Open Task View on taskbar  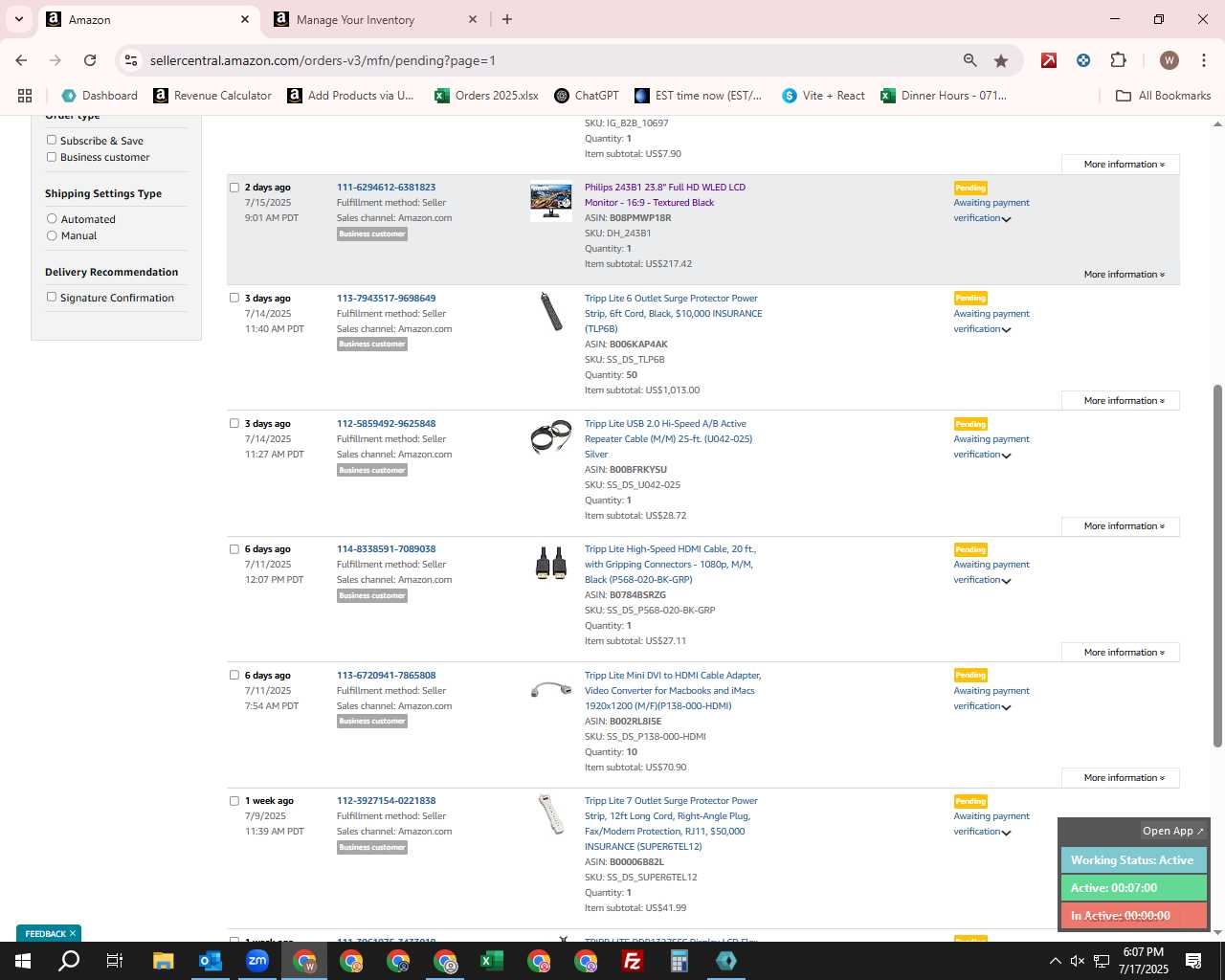point(115,961)
